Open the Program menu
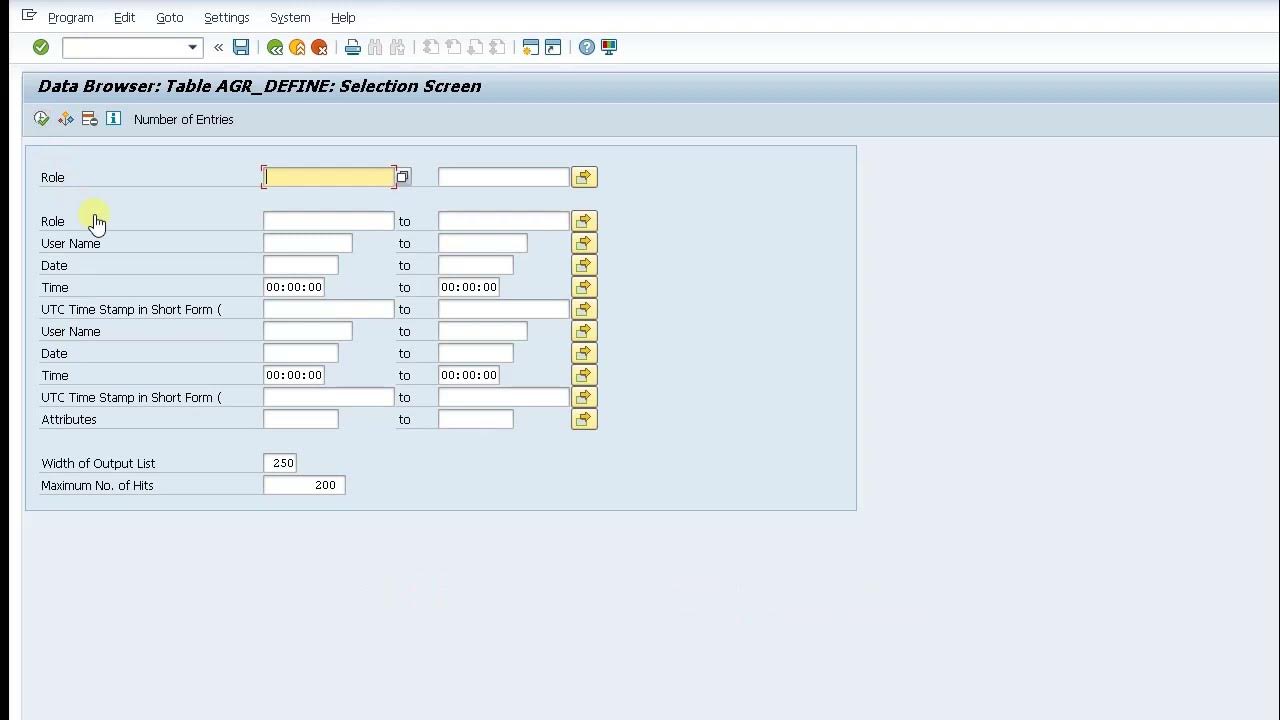The height and width of the screenshot is (720, 1280). click(x=71, y=17)
